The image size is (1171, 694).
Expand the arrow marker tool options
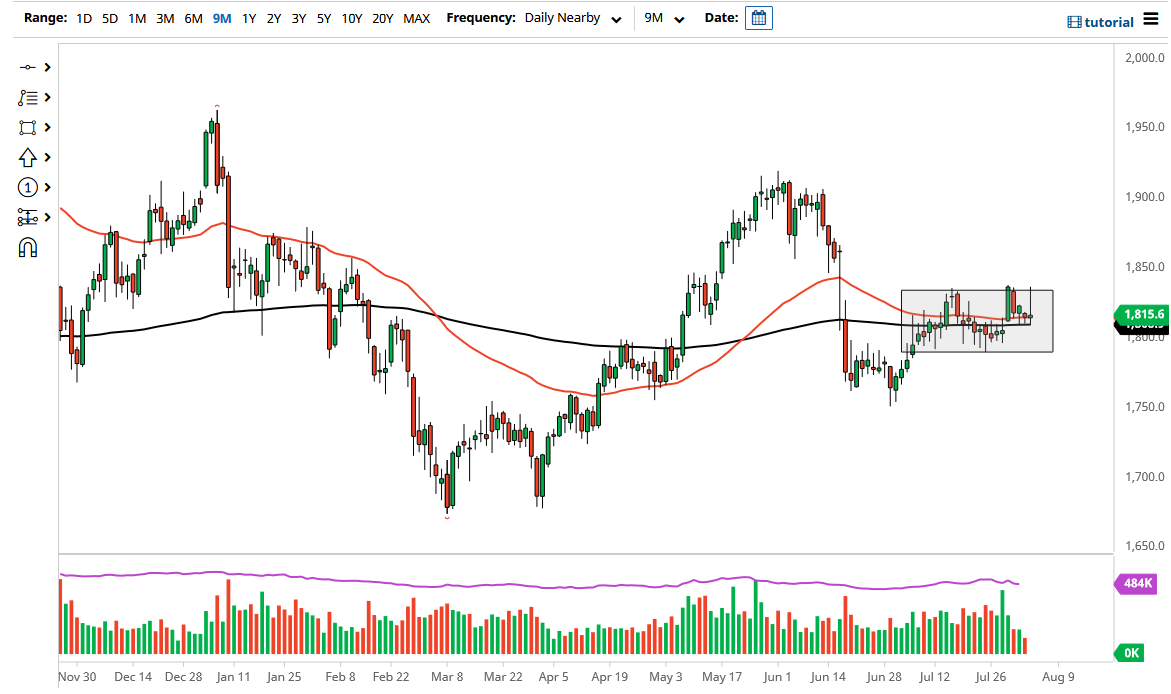(48, 158)
